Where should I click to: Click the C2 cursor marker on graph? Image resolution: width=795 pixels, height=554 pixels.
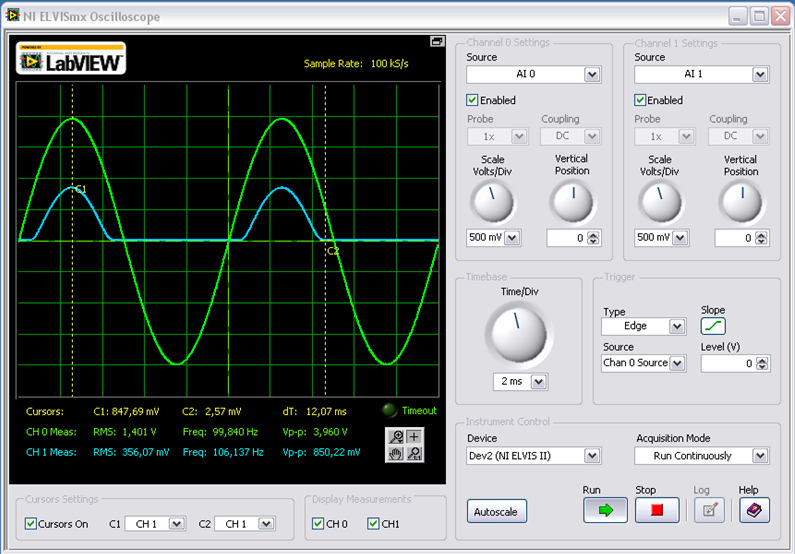[333, 251]
